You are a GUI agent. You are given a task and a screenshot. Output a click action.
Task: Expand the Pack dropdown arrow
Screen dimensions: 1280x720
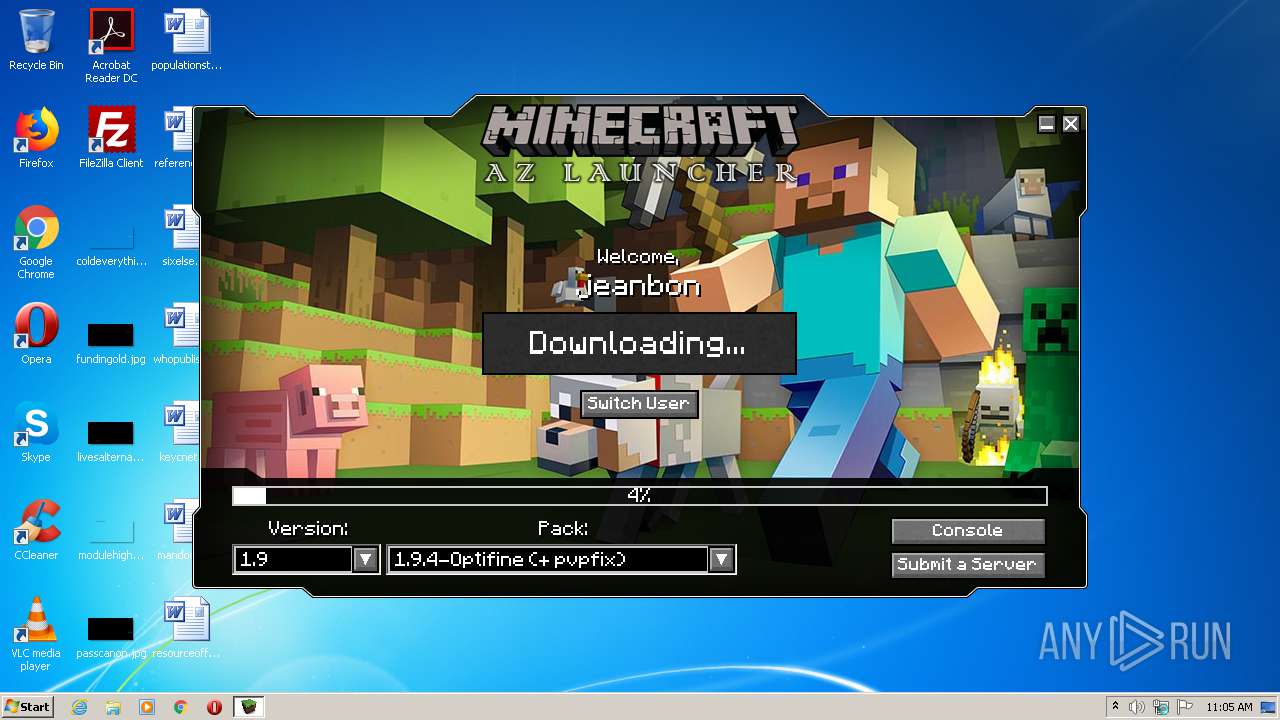coord(721,559)
